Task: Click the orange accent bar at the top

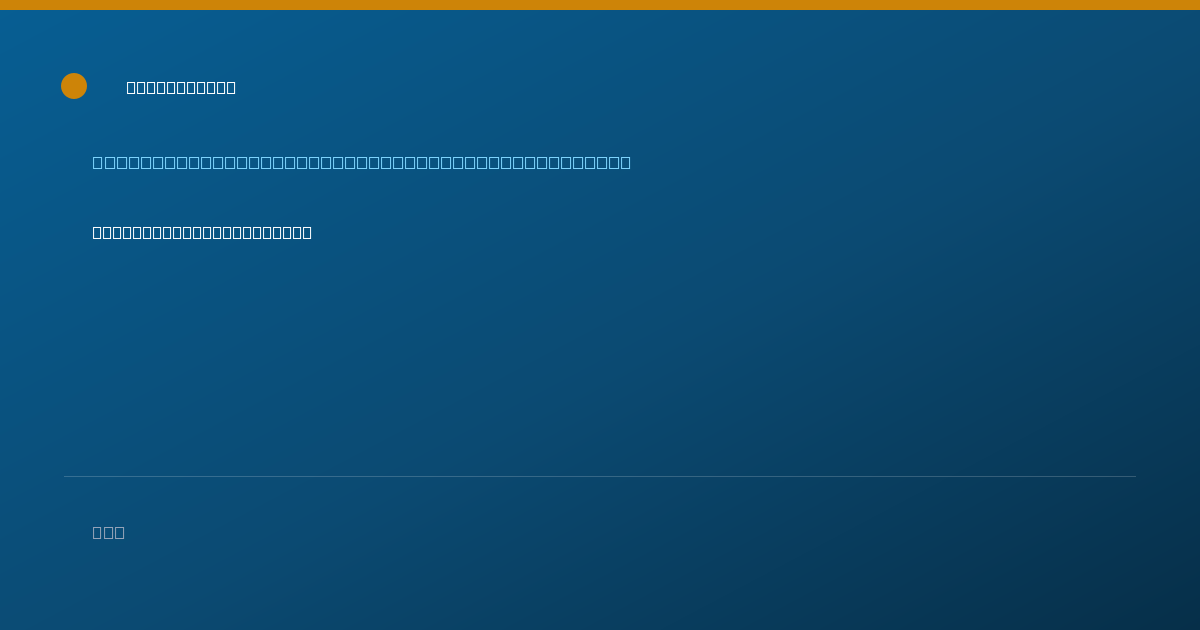Action: (600, 5)
